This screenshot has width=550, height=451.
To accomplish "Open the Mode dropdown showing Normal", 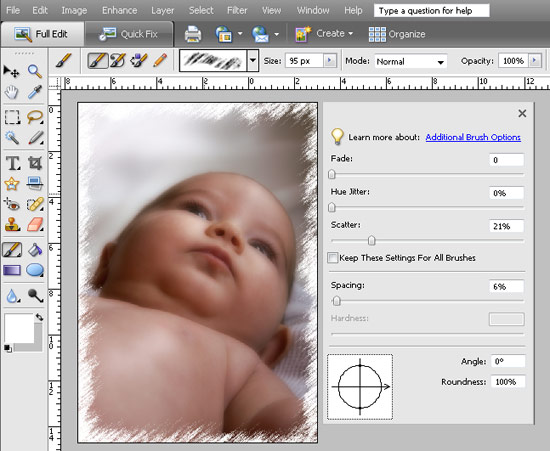I will pyautogui.click(x=411, y=62).
